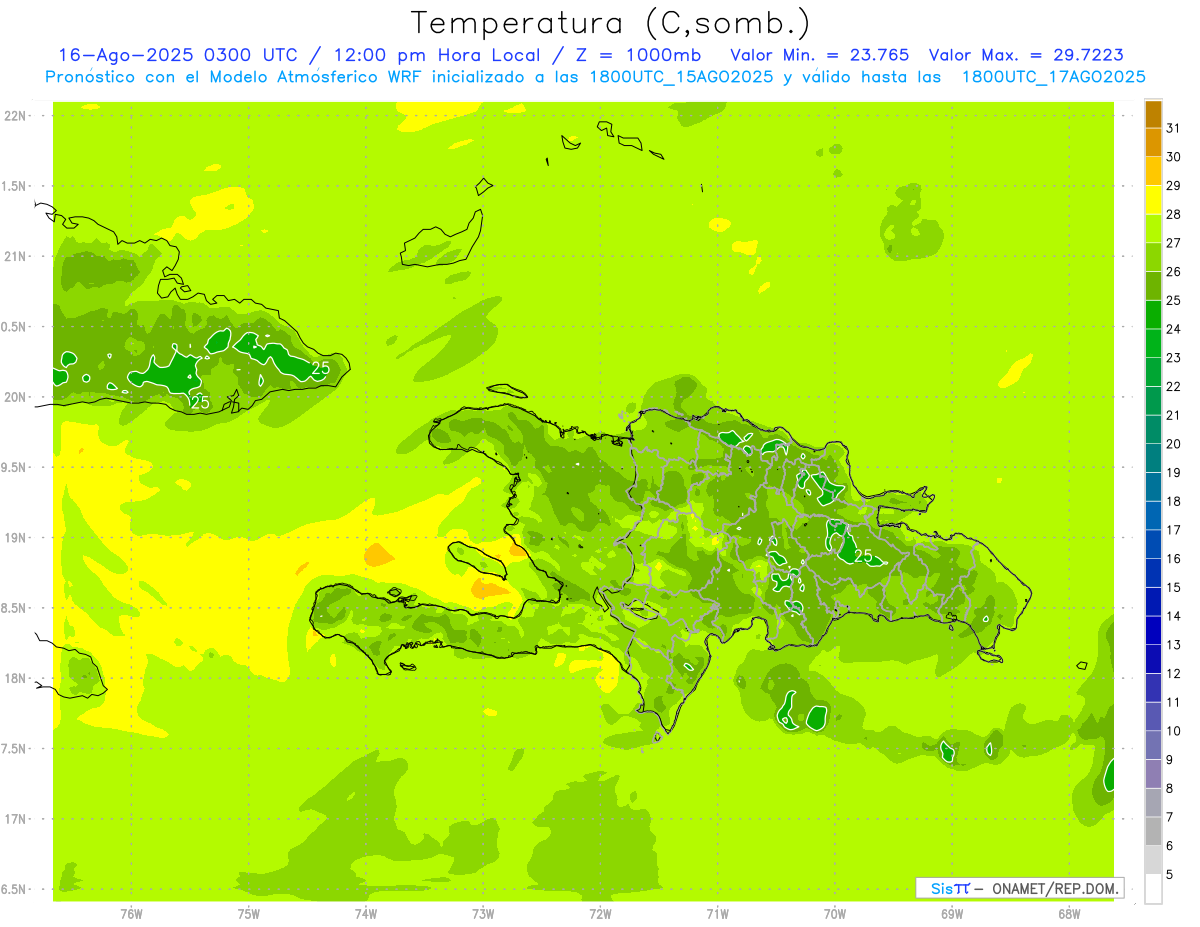
Task: Click the dark blue legend swatch between 12 and 13
Action: pos(1154,659)
